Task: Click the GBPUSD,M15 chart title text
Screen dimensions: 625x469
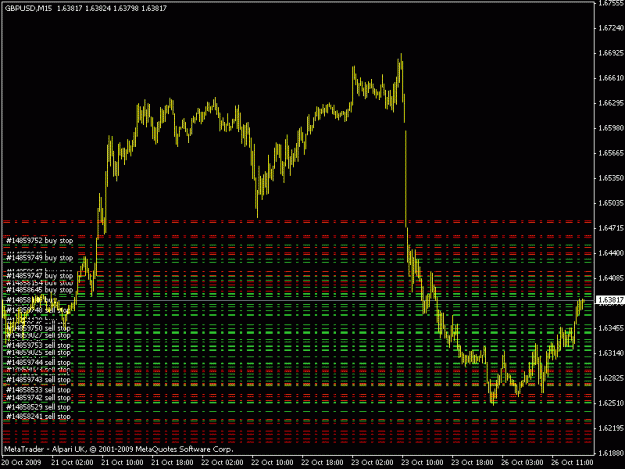Action: click(28, 8)
